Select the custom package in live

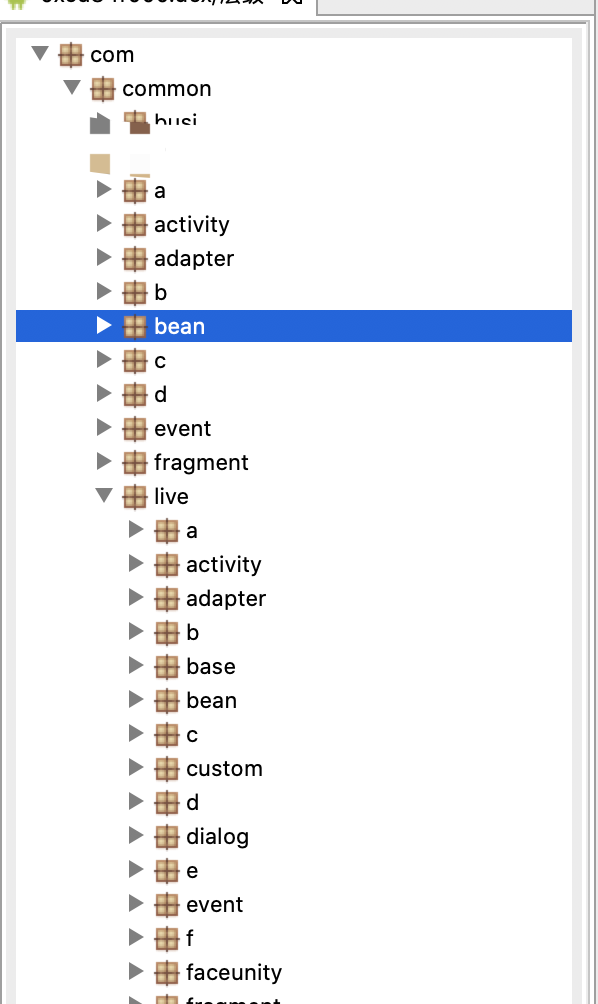(225, 769)
